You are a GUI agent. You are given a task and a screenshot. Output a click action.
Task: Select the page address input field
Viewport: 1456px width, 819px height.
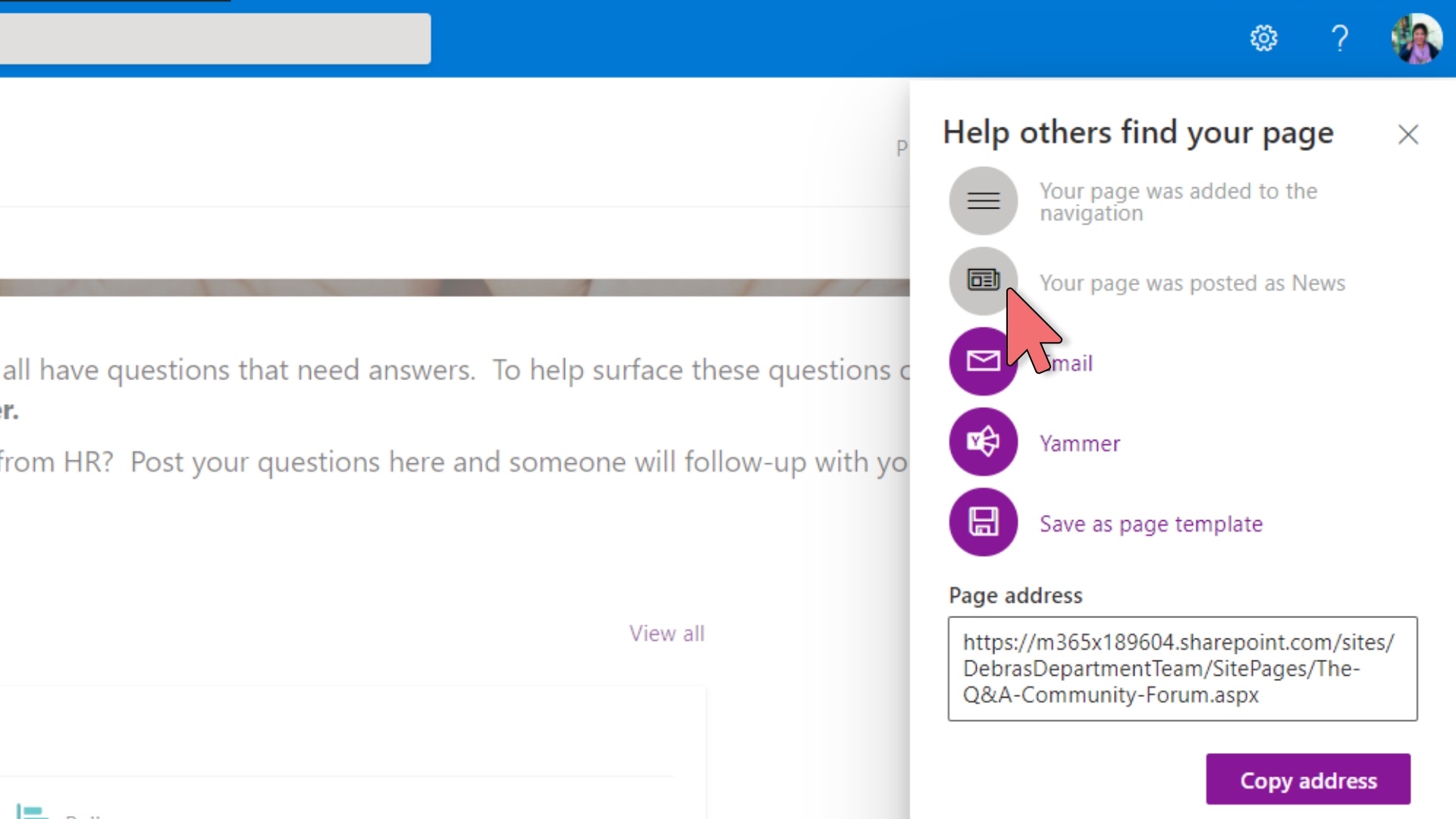pos(1183,668)
